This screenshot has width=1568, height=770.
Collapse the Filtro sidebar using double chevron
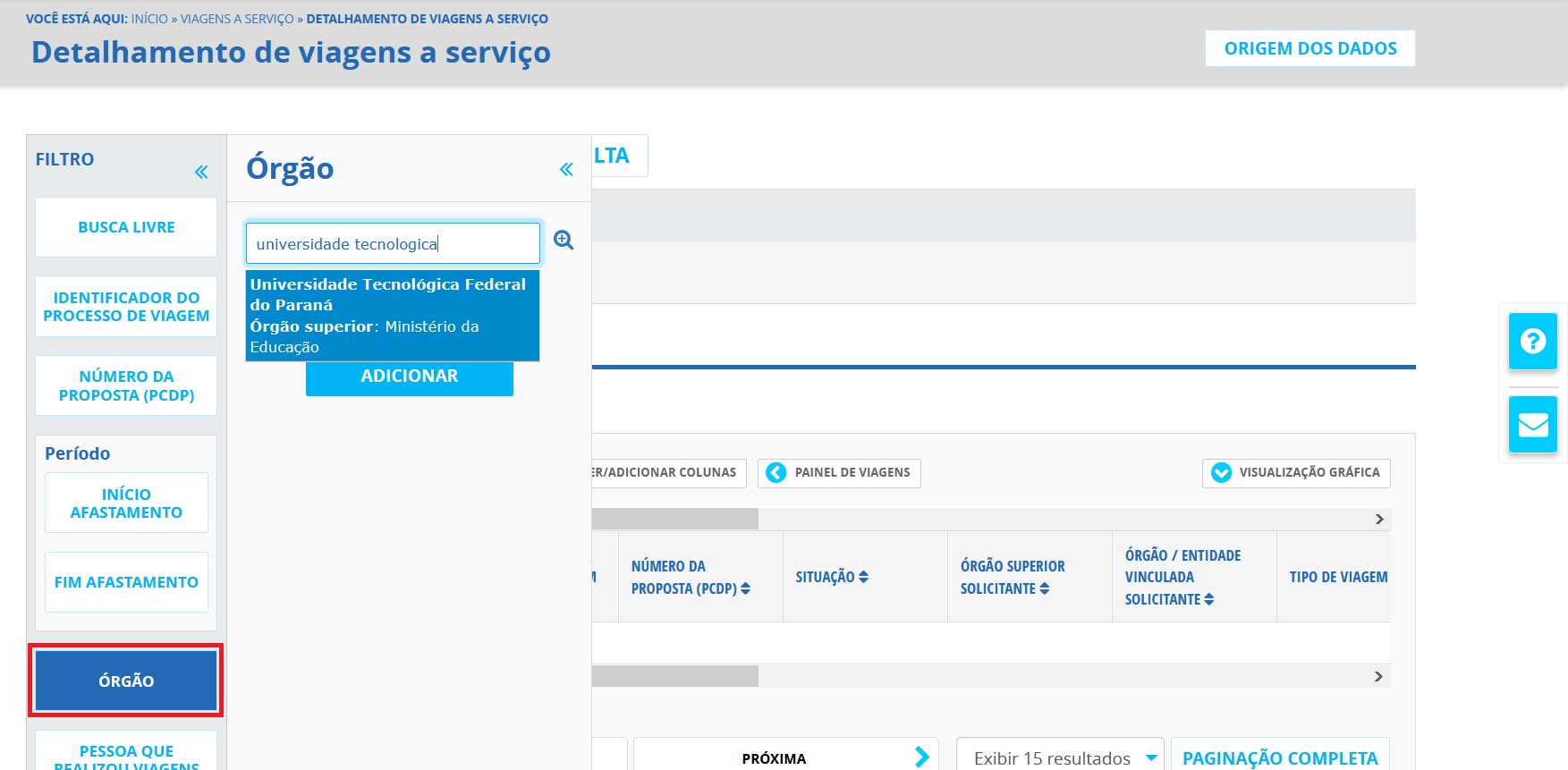coord(201,172)
